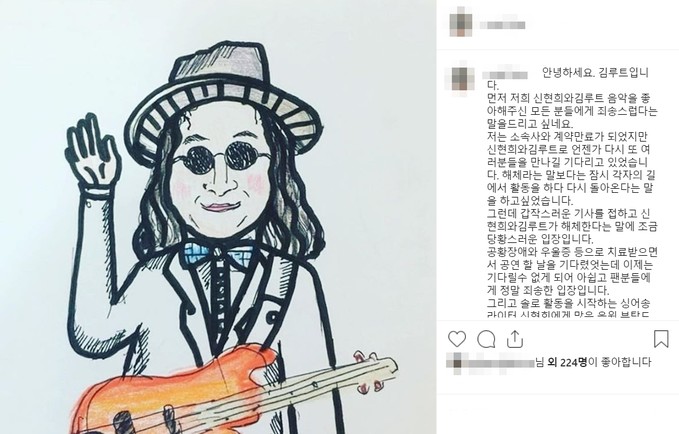Click the blurred username before the 안녕하세요 caption
Viewport: 679px width, 434px height.
tap(505, 75)
